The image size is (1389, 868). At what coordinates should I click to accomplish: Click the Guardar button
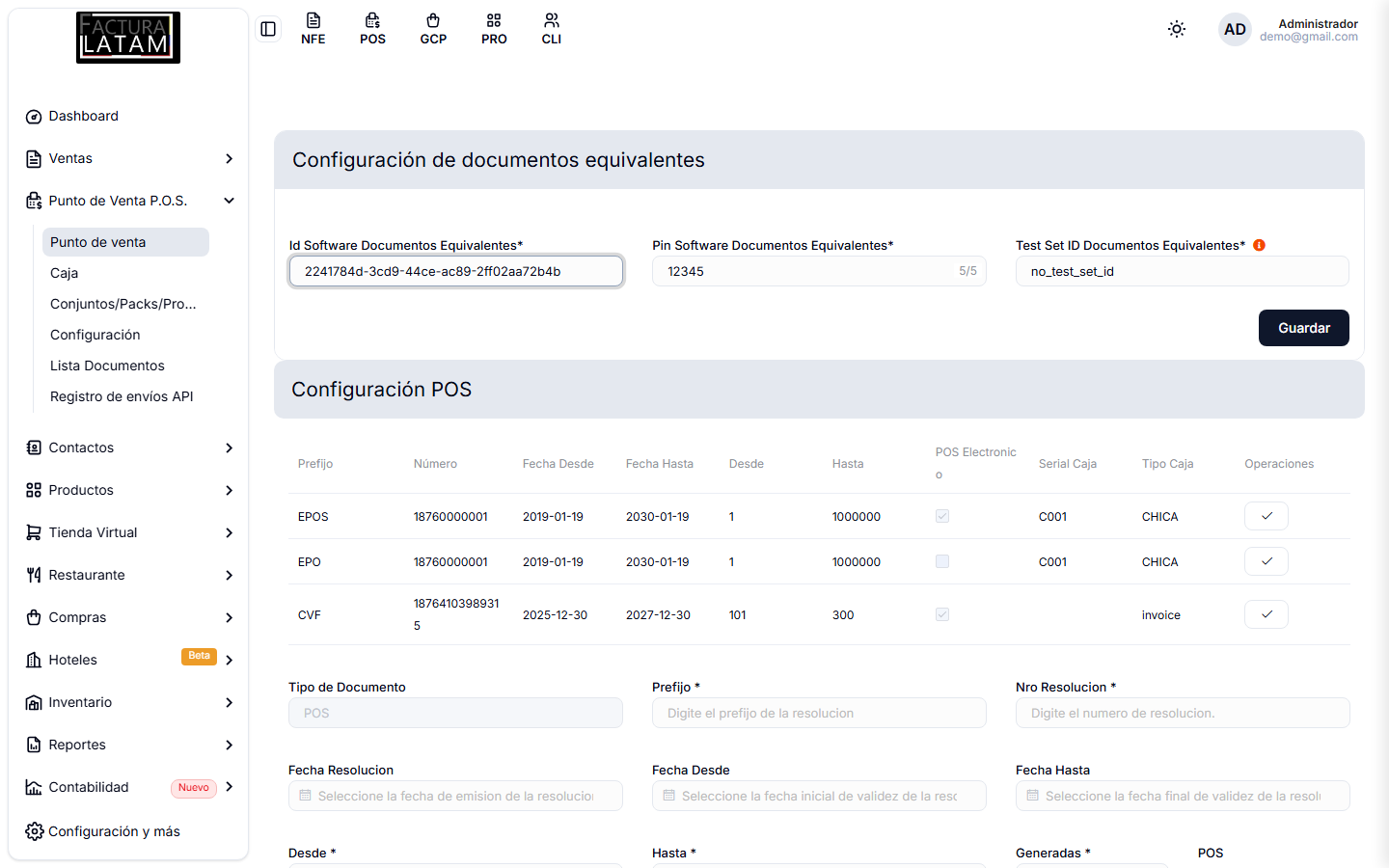[1304, 328]
